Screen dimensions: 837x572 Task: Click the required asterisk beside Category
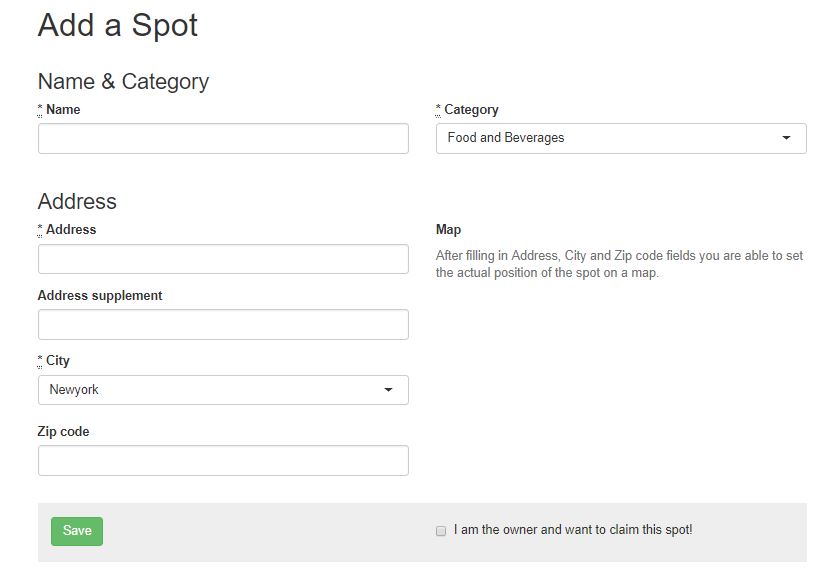pos(438,109)
